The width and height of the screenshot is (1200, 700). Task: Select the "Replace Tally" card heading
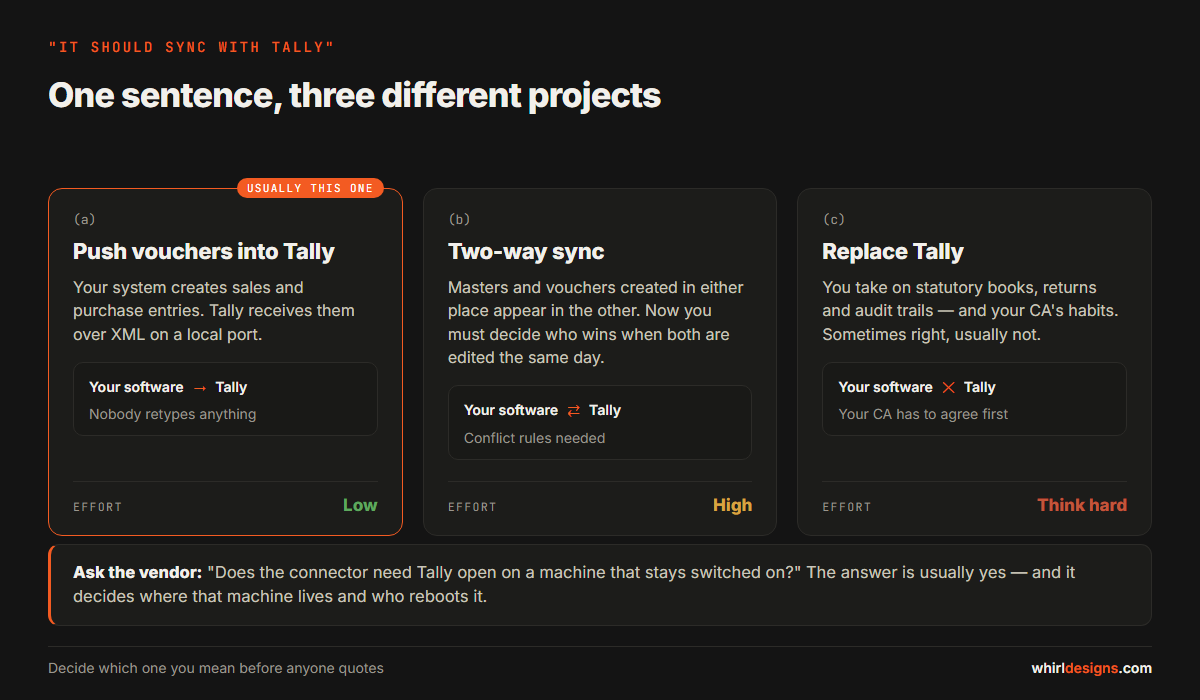point(893,251)
